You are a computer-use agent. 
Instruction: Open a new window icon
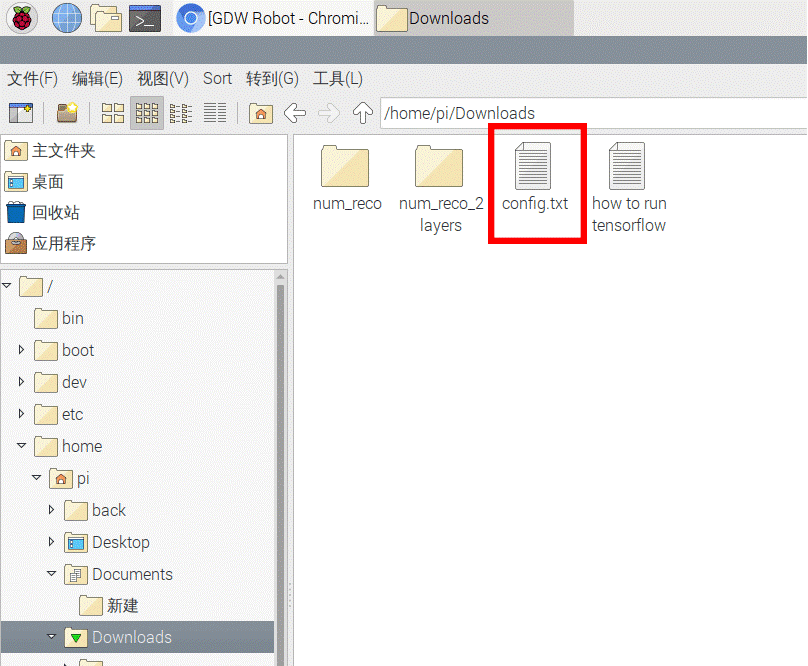[21, 113]
